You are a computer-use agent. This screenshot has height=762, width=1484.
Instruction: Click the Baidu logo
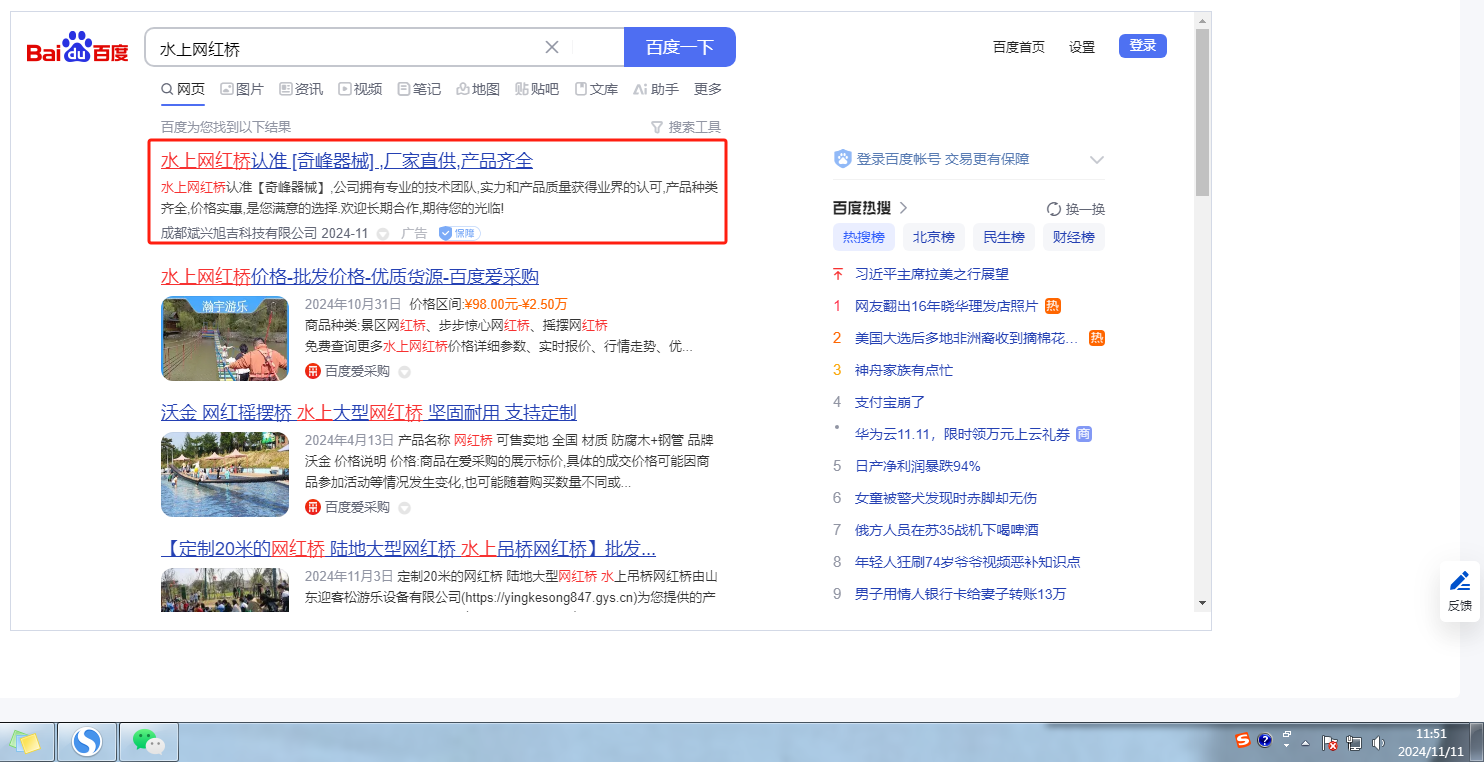click(77, 48)
